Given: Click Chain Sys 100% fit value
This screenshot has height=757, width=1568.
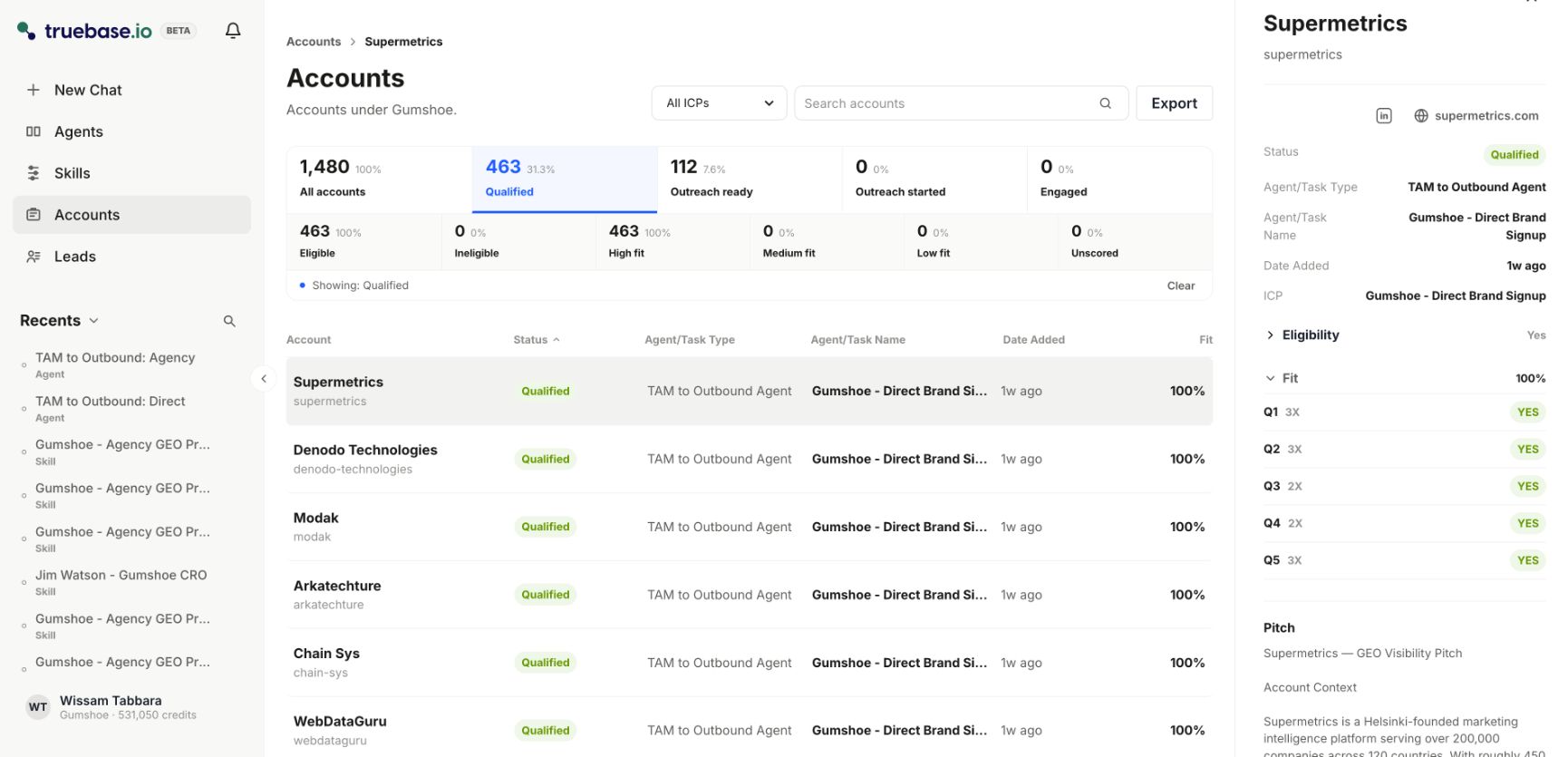Looking at the screenshot, I should point(1187,663).
